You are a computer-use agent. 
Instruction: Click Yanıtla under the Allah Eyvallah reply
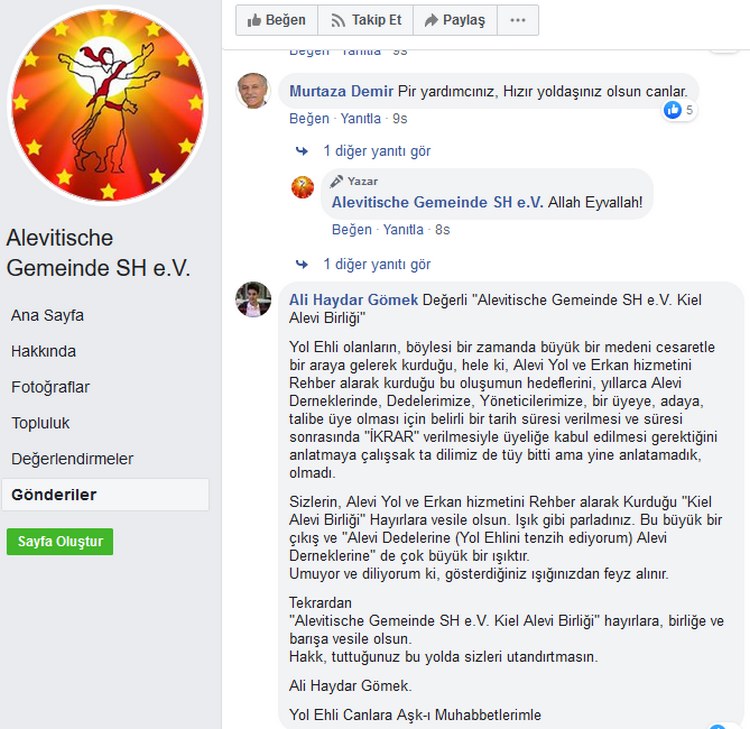pos(403,230)
